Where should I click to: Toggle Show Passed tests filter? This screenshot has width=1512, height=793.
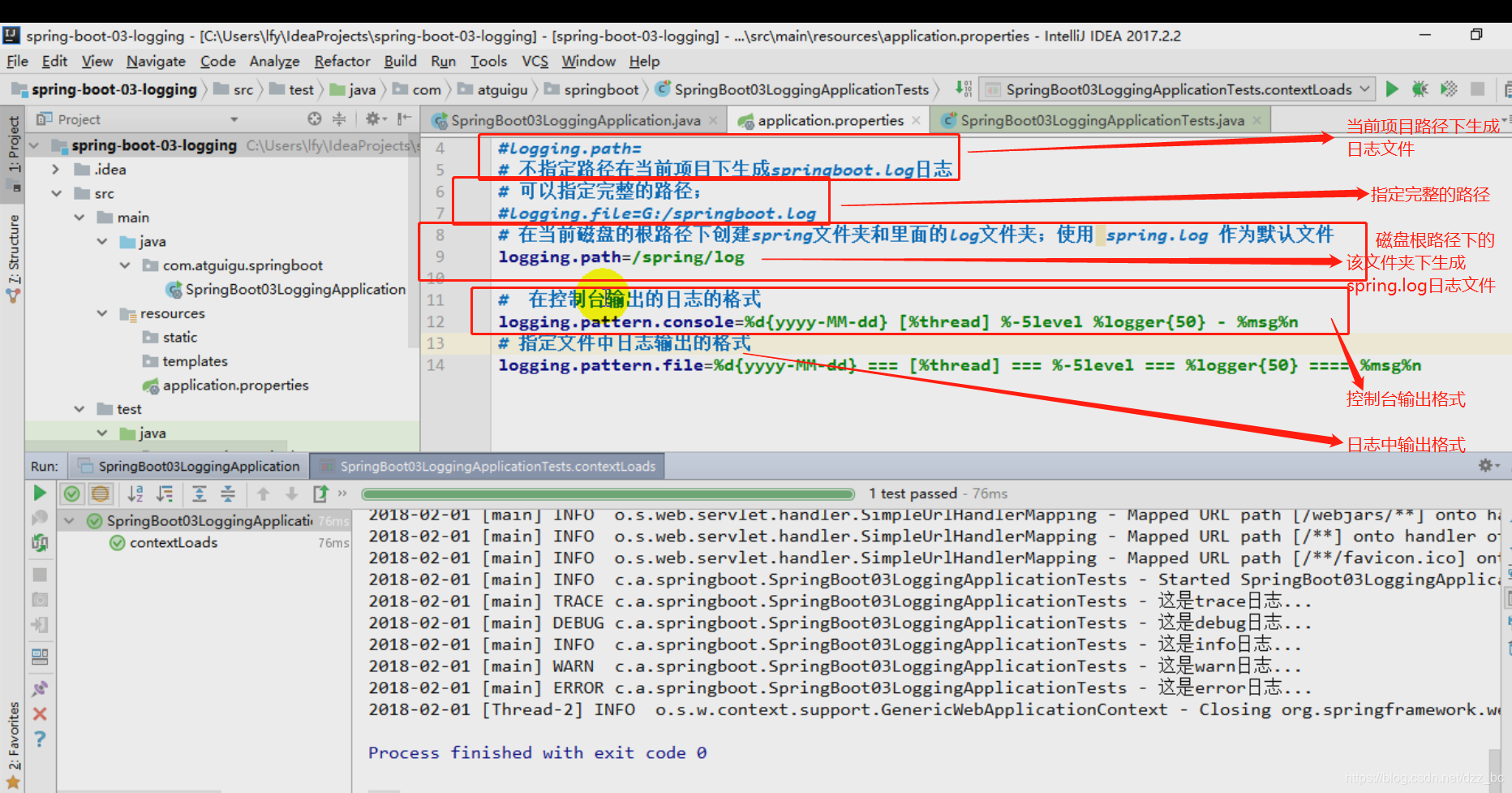coord(72,493)
